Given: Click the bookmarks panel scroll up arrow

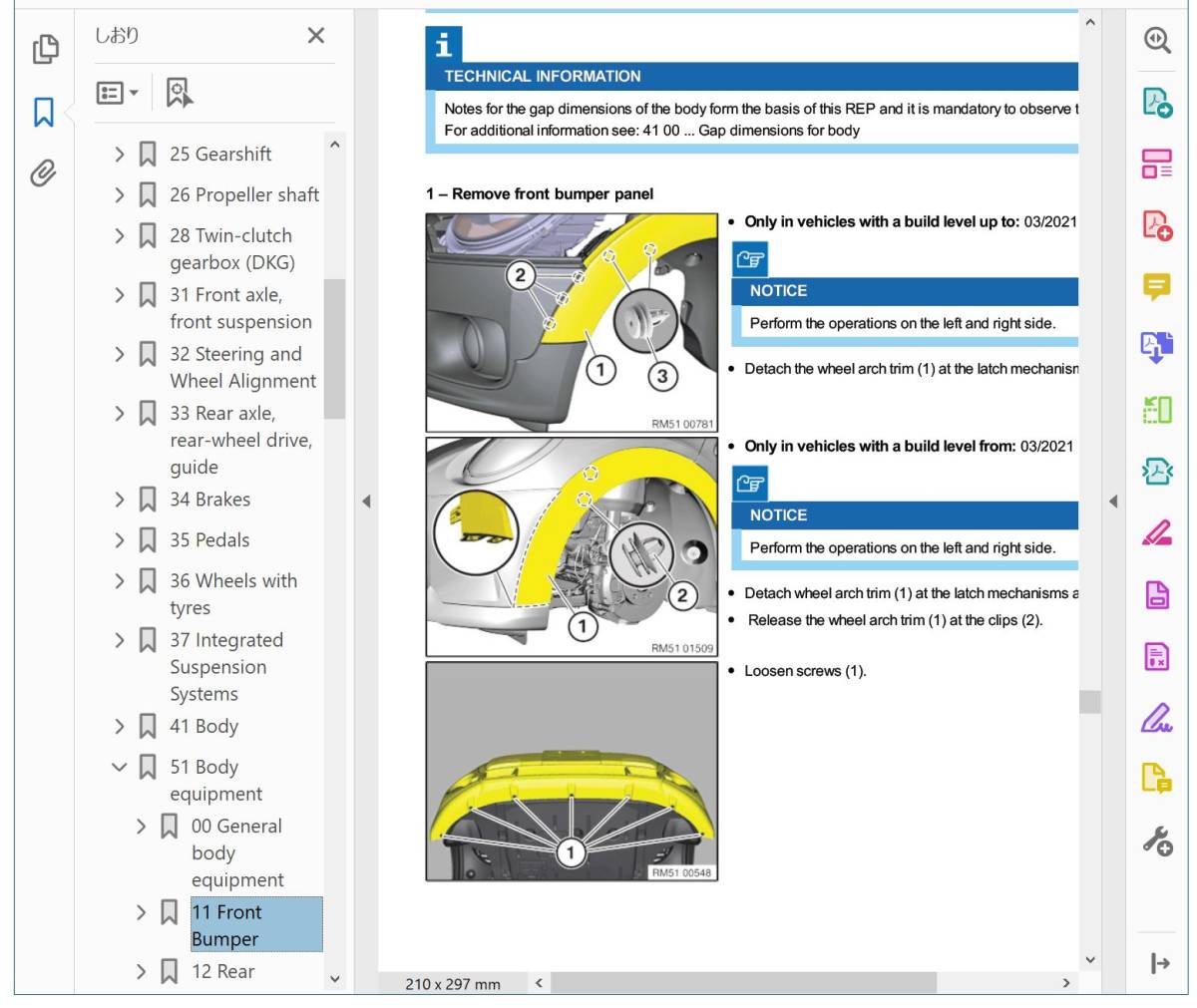Looking at the screenshot, I should click(x=335, y=145).
